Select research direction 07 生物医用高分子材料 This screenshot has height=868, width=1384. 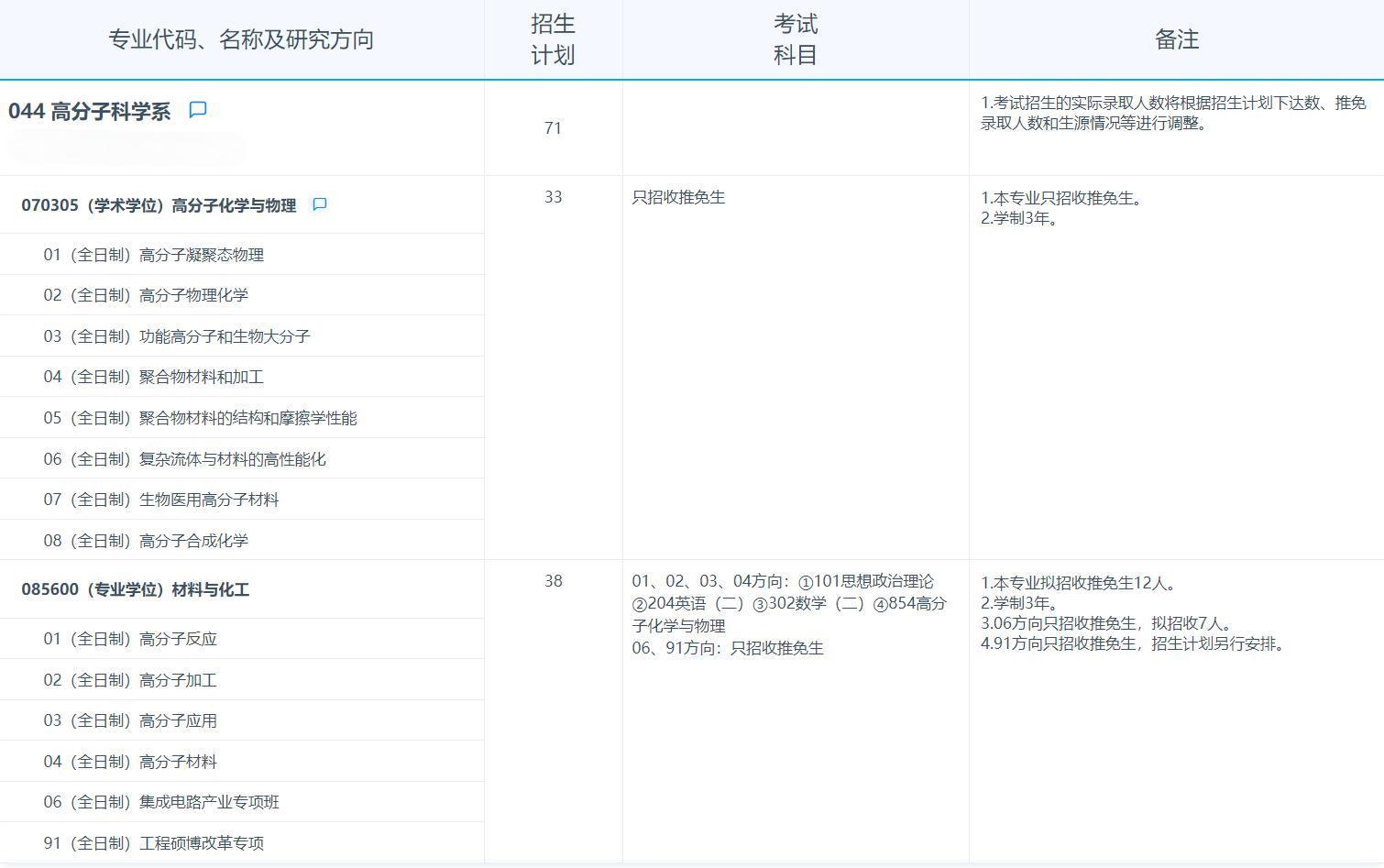pos(160,499)
